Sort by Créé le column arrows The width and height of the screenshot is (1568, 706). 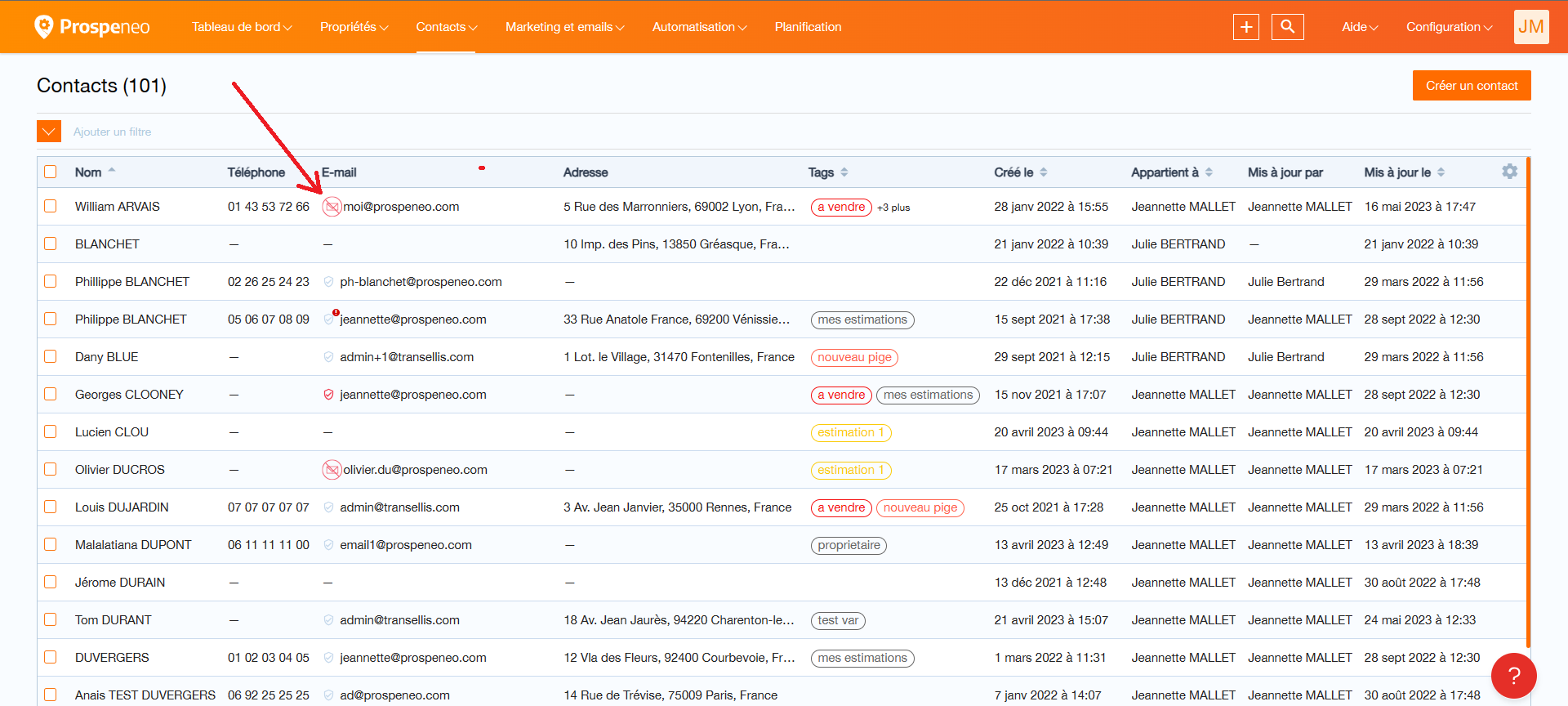point(1044,172)
